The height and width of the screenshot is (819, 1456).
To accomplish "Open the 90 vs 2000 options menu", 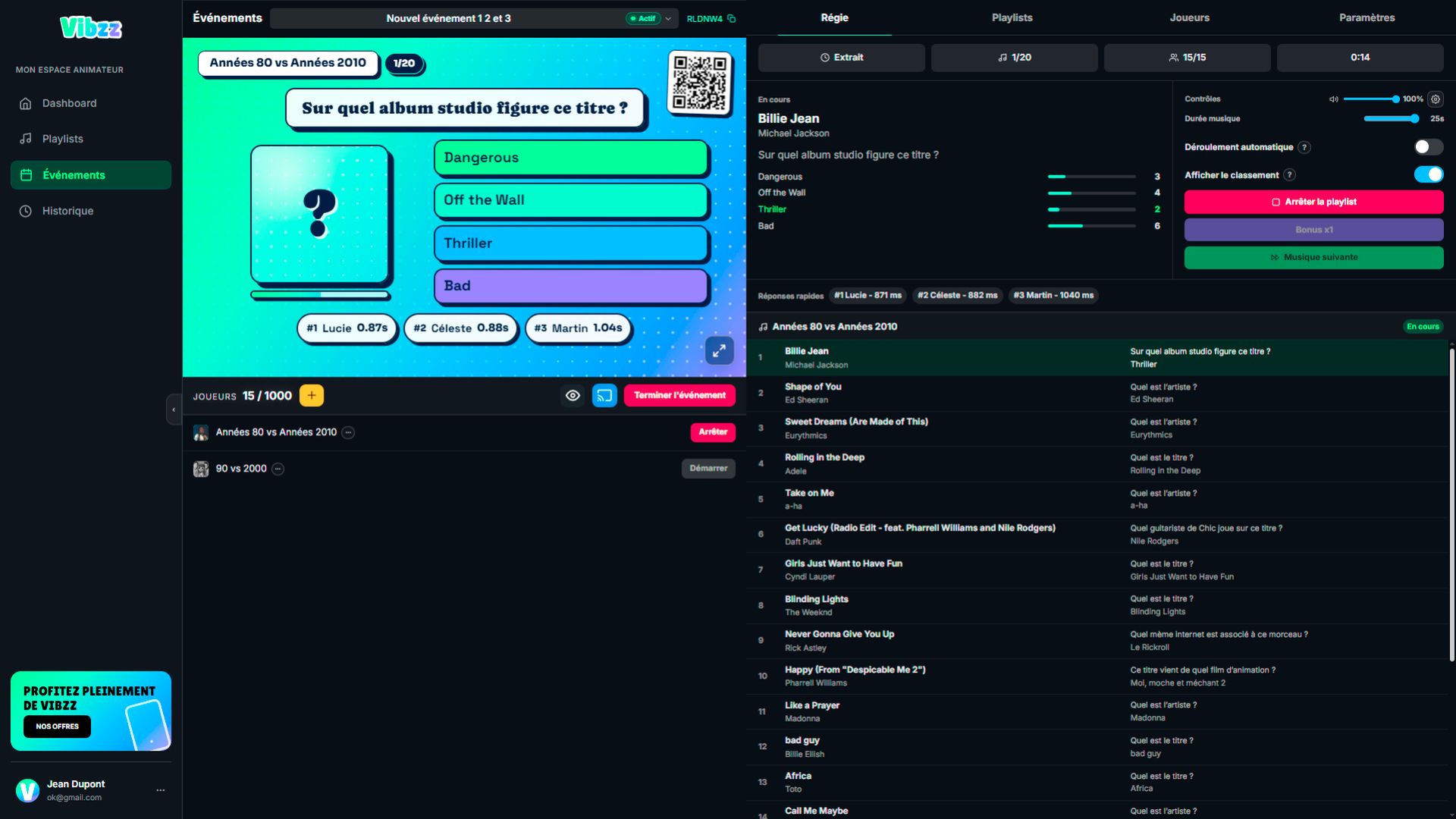I will [278, 469].
